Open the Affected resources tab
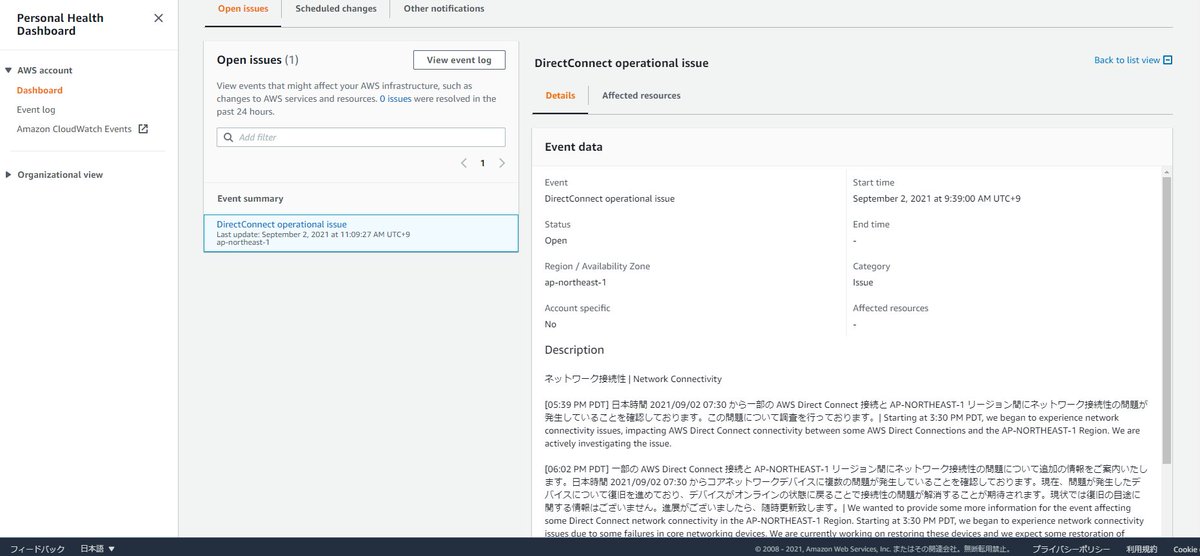Screen dimensions: 1200x556 (641, 96)
